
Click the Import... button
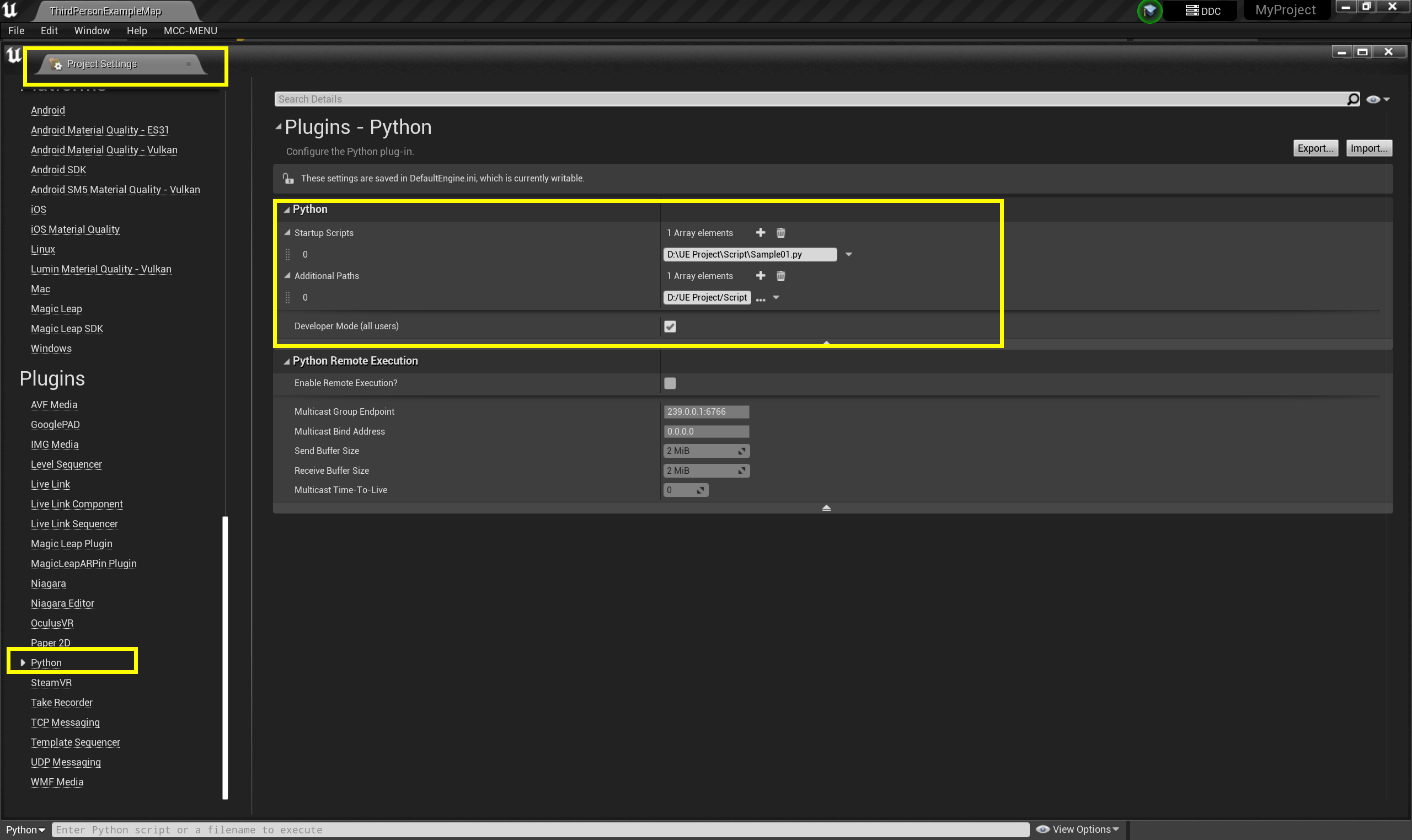(x=1368, y=148)
